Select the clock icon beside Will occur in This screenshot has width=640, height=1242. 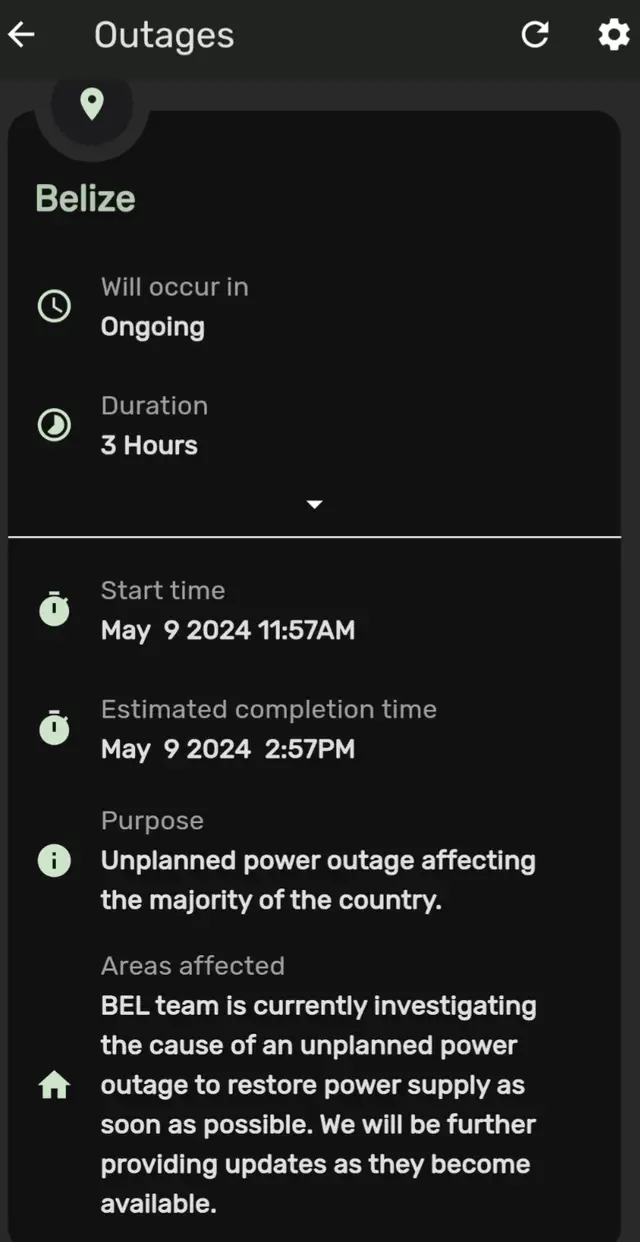click(55, 306)
